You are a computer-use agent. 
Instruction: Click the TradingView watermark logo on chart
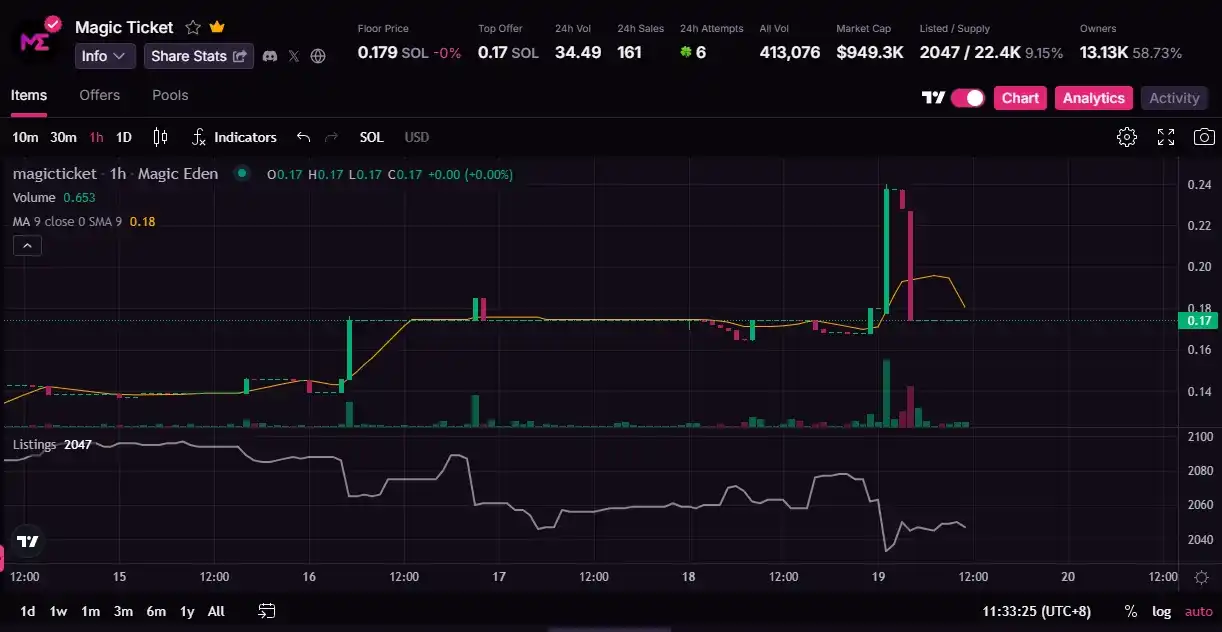(28, 541)
